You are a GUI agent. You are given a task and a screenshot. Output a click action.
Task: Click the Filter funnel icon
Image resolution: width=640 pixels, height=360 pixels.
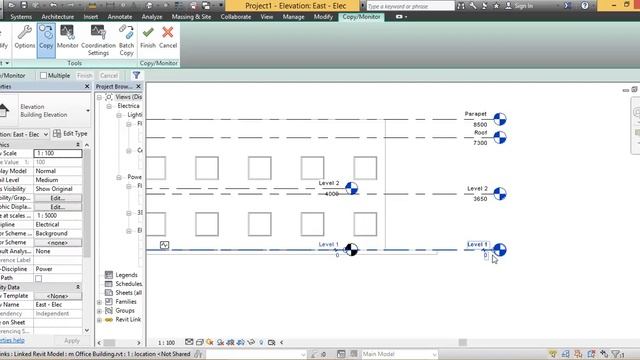[x=136, y=75]
